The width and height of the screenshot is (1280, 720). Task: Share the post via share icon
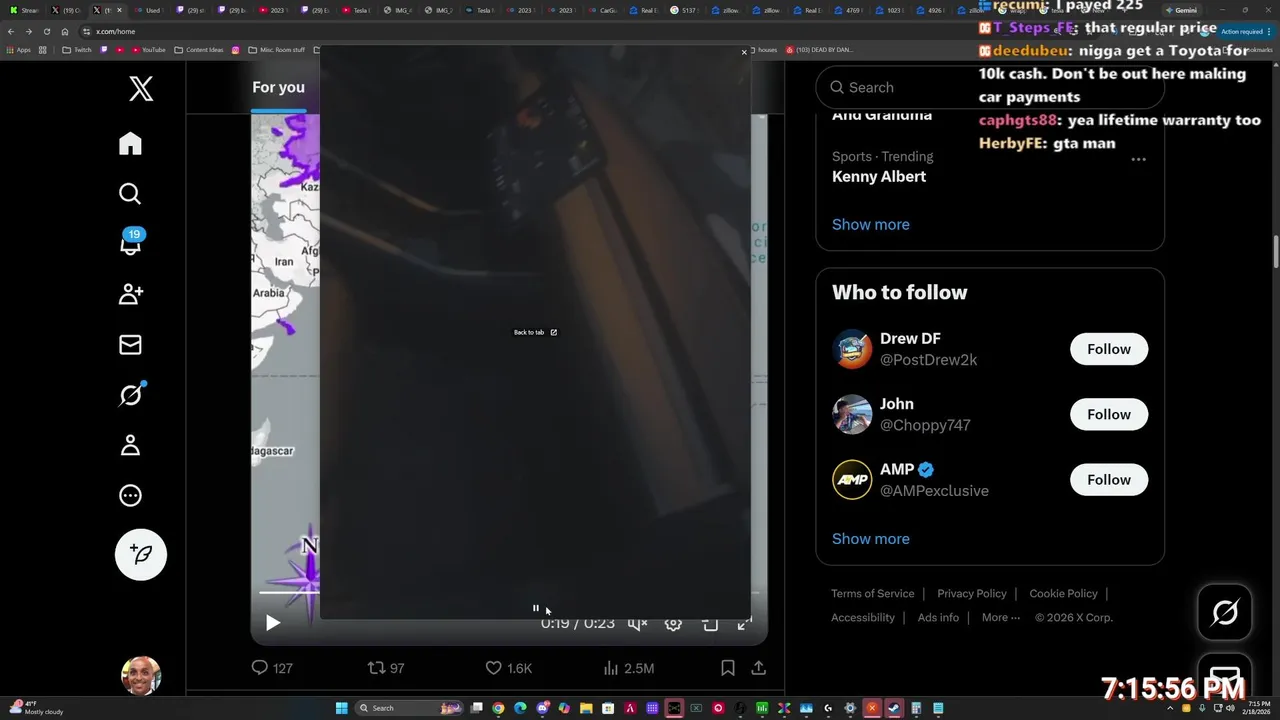click(x=759, y=668)
